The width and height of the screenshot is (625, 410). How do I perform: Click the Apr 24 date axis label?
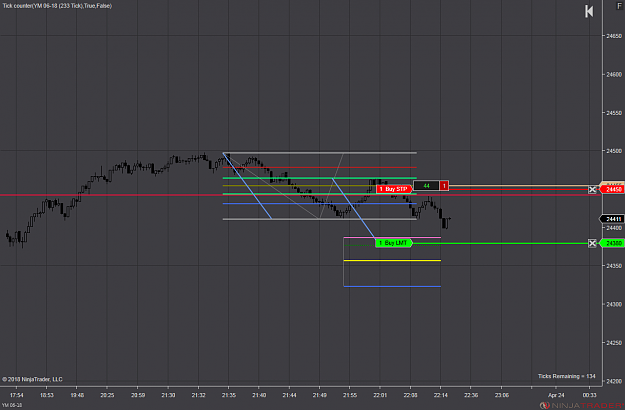coord(556,395)
